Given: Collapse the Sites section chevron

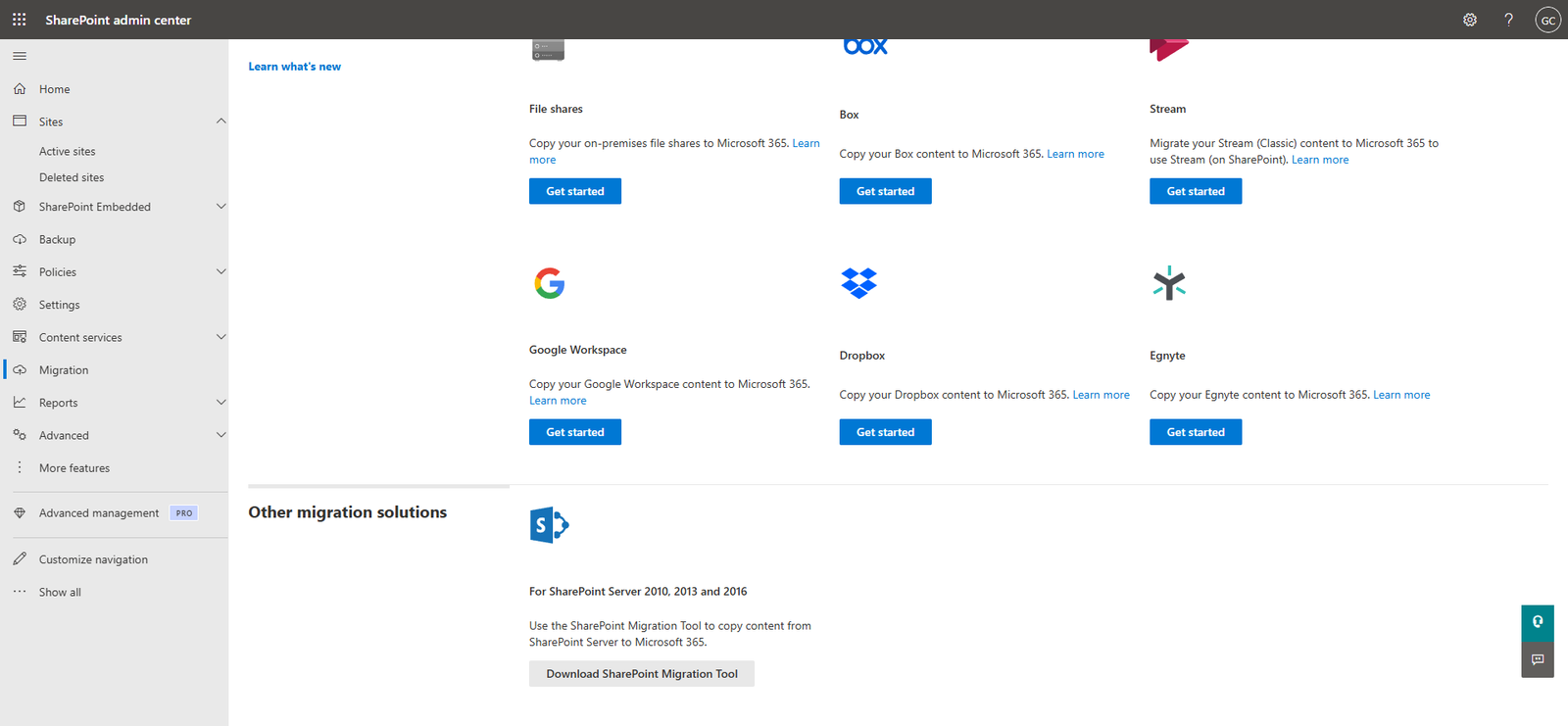Looking at the screenshot, I should point(220,121).
